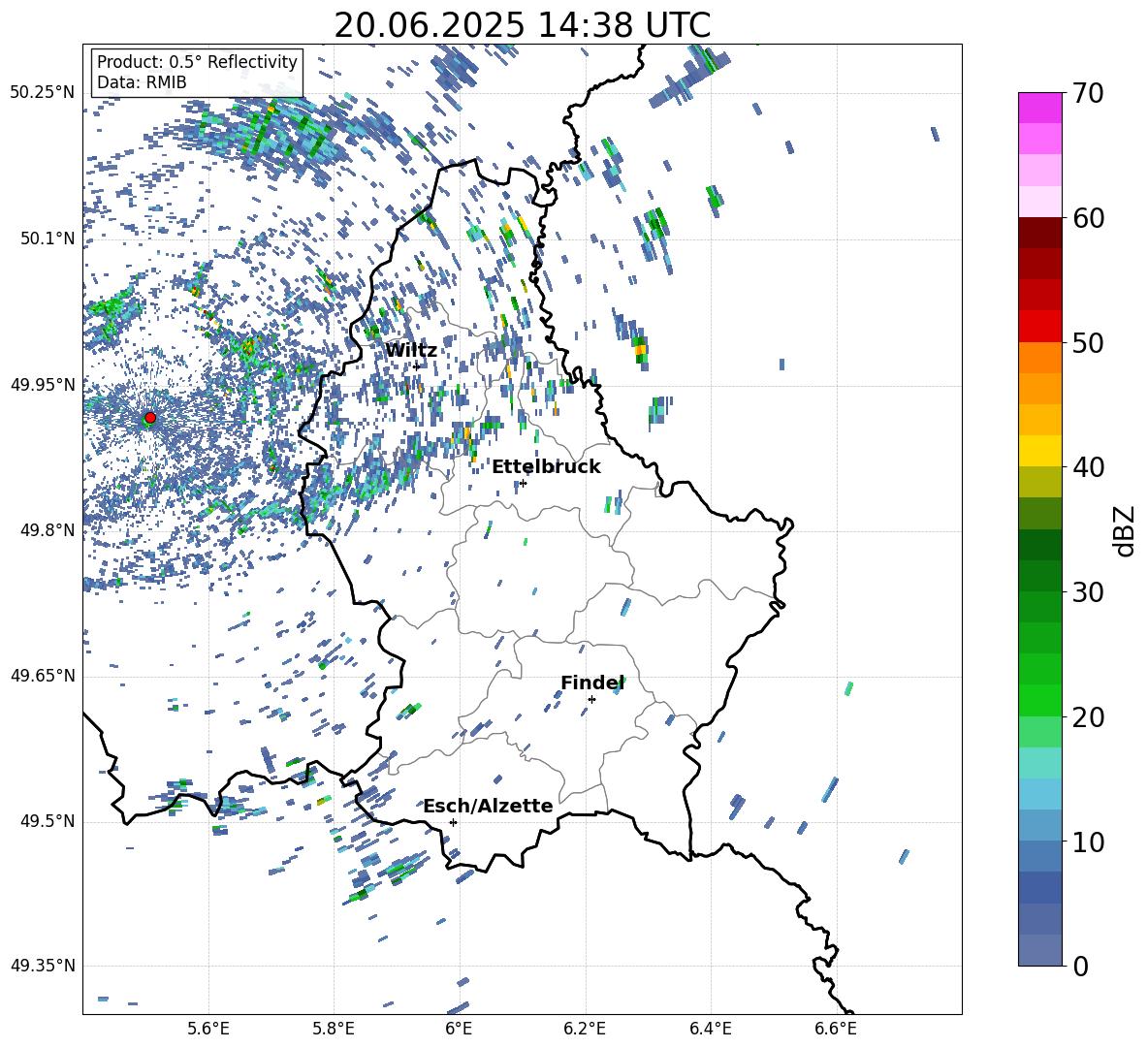The width and height of the screenshot is (1148, 1048).
Task: Click the 49.95°N latitude label
Action: click(x=43, y=385)
